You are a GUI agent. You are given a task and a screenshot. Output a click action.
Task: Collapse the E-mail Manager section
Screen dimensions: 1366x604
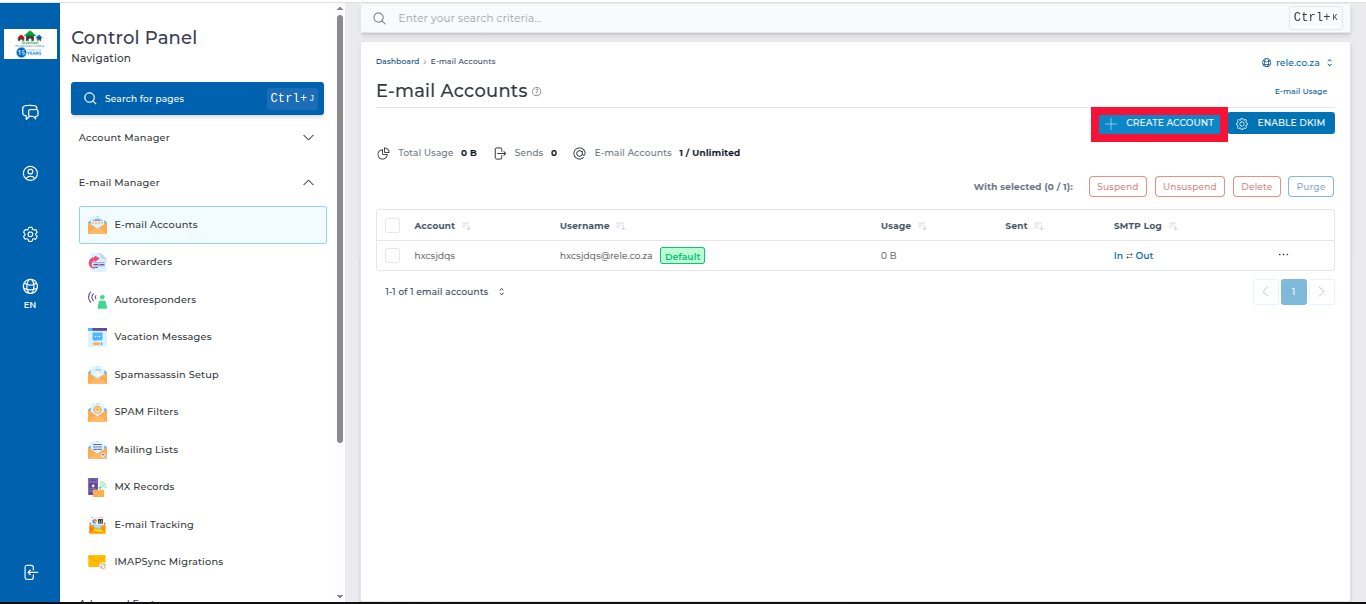pos(308,183)
